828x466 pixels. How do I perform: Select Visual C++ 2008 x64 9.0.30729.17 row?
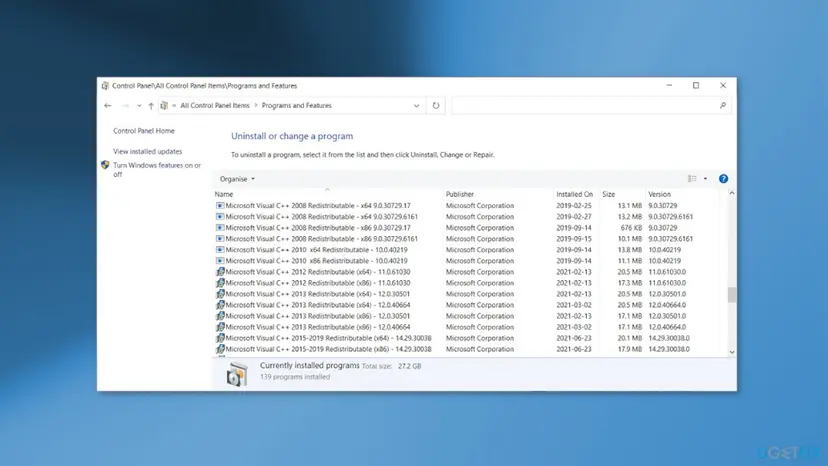pos(466,206)
